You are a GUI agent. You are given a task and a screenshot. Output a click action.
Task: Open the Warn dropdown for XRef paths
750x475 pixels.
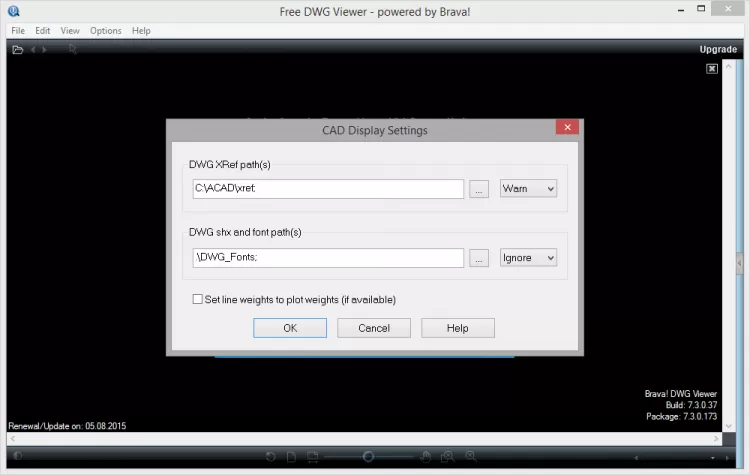click(528, 188)
